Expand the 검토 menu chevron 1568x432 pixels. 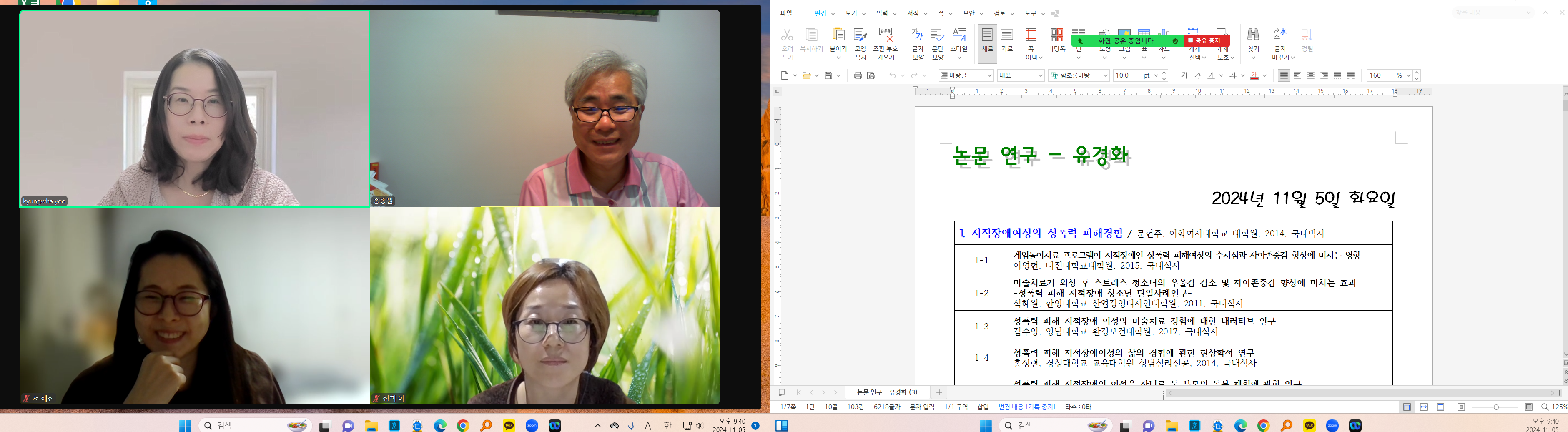click(x=1012, y=14)
